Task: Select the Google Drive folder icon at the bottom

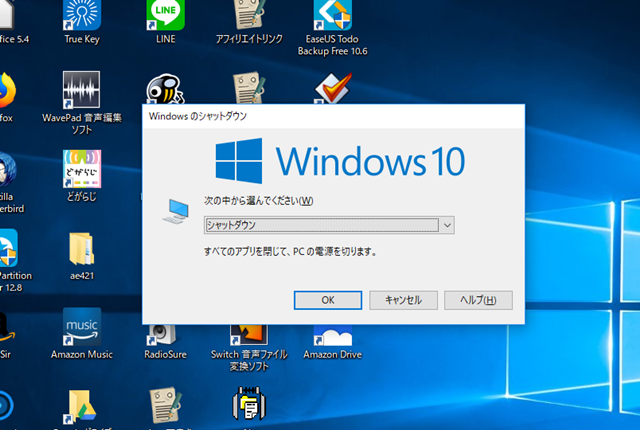Action: [82, 408]
